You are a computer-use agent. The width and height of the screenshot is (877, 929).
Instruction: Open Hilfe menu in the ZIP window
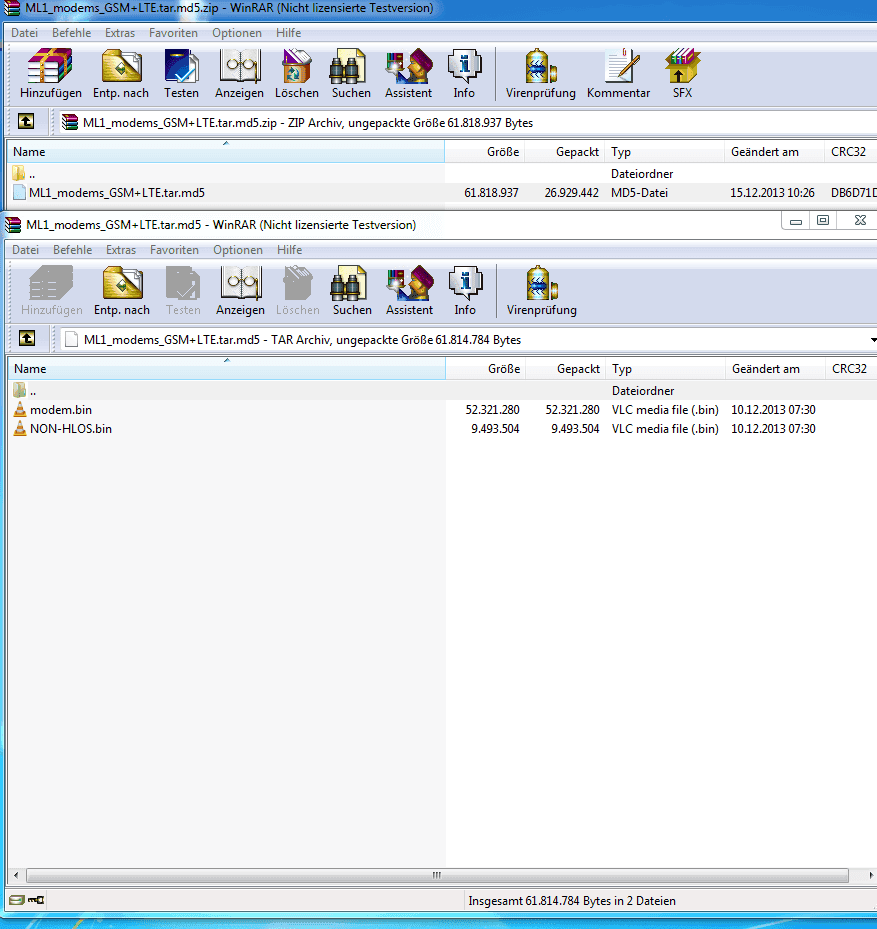288,33
